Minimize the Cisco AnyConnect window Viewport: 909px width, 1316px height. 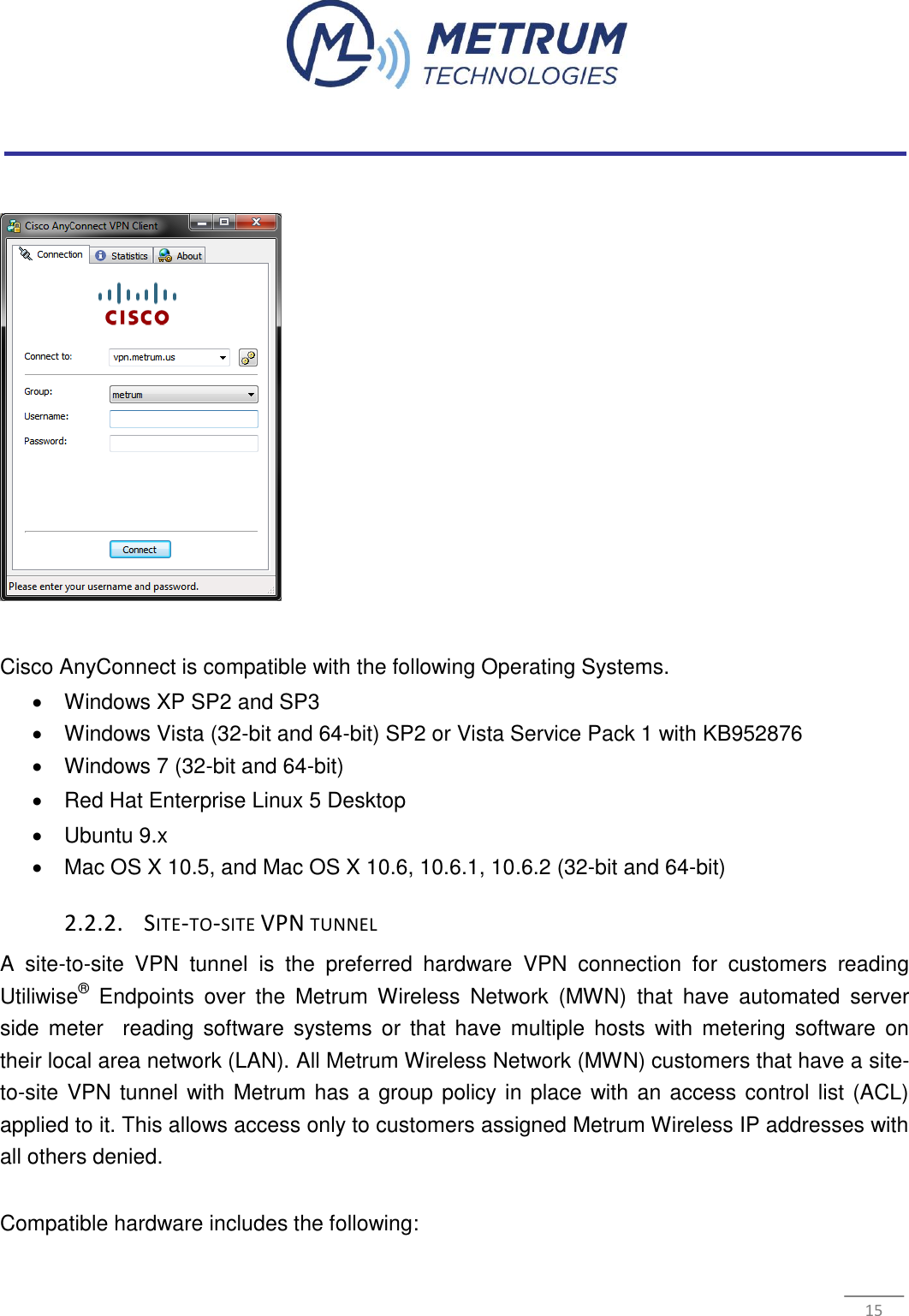click(x=202, y=223)
